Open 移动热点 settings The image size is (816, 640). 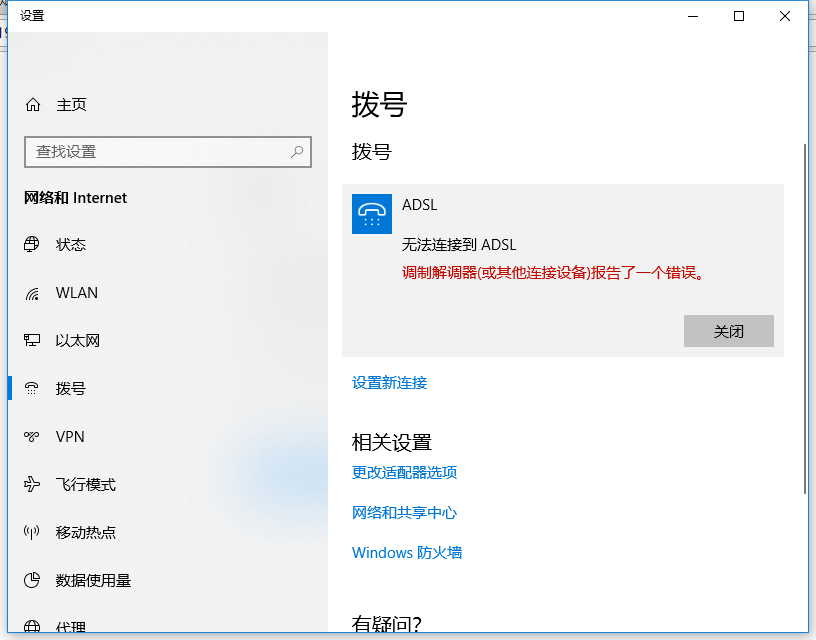(86, 532)
